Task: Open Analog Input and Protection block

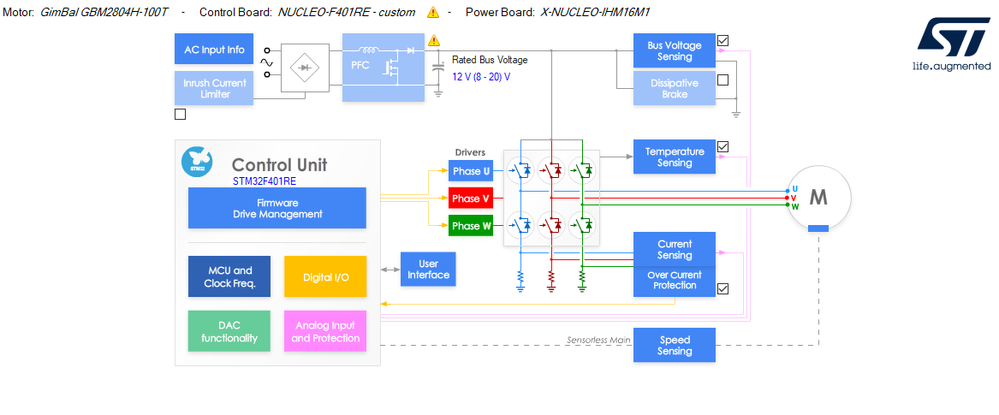Action: (325, 331)
